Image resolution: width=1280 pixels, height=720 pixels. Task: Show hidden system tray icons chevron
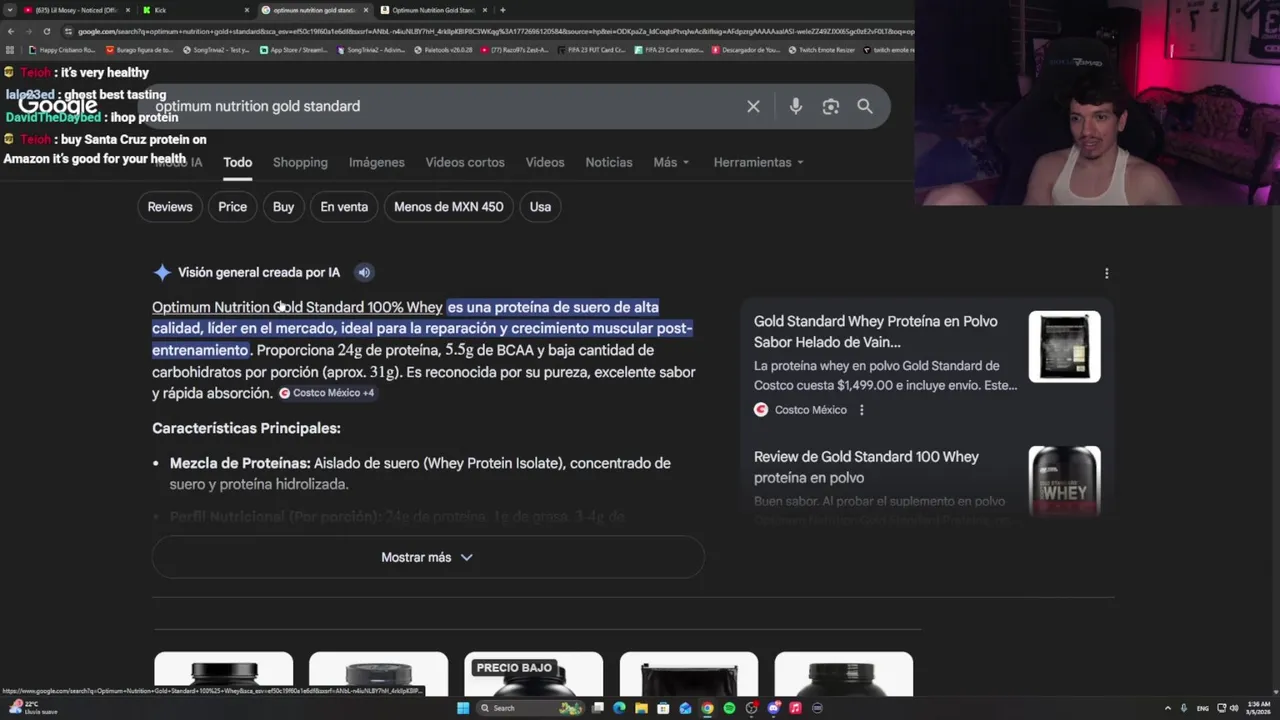tap(1169, 708)
